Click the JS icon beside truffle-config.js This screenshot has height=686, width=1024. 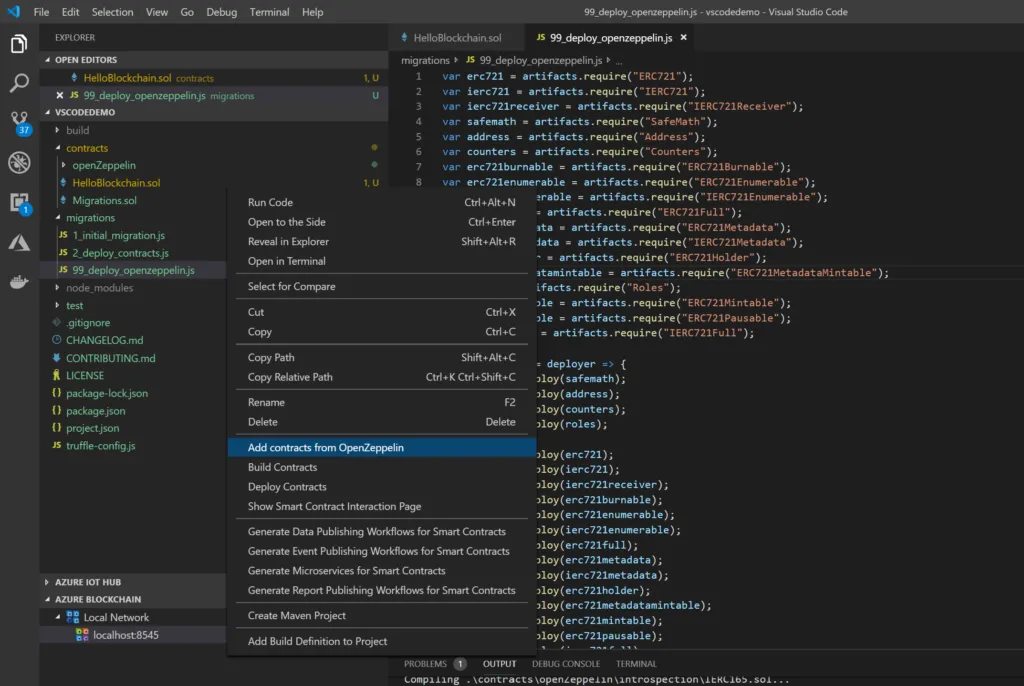[57, 446]
